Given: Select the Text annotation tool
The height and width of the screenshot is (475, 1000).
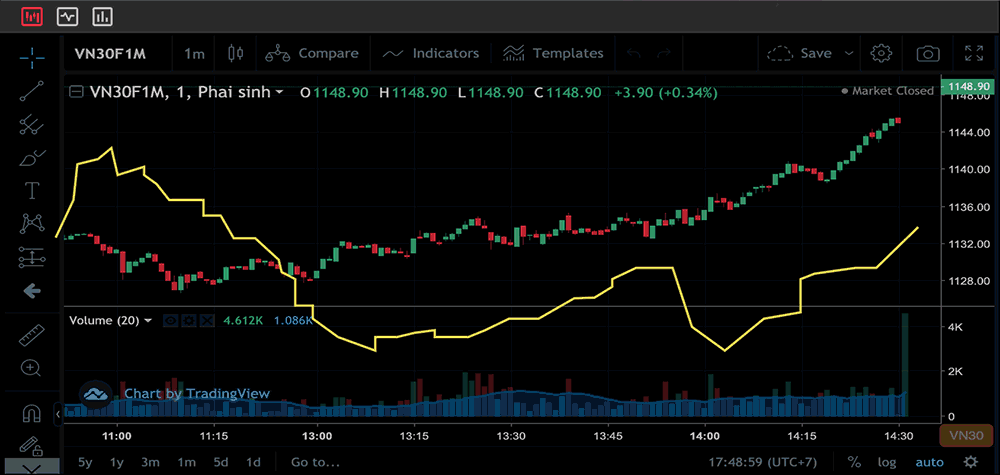Looking at the screenshot, I should point(32,190).
